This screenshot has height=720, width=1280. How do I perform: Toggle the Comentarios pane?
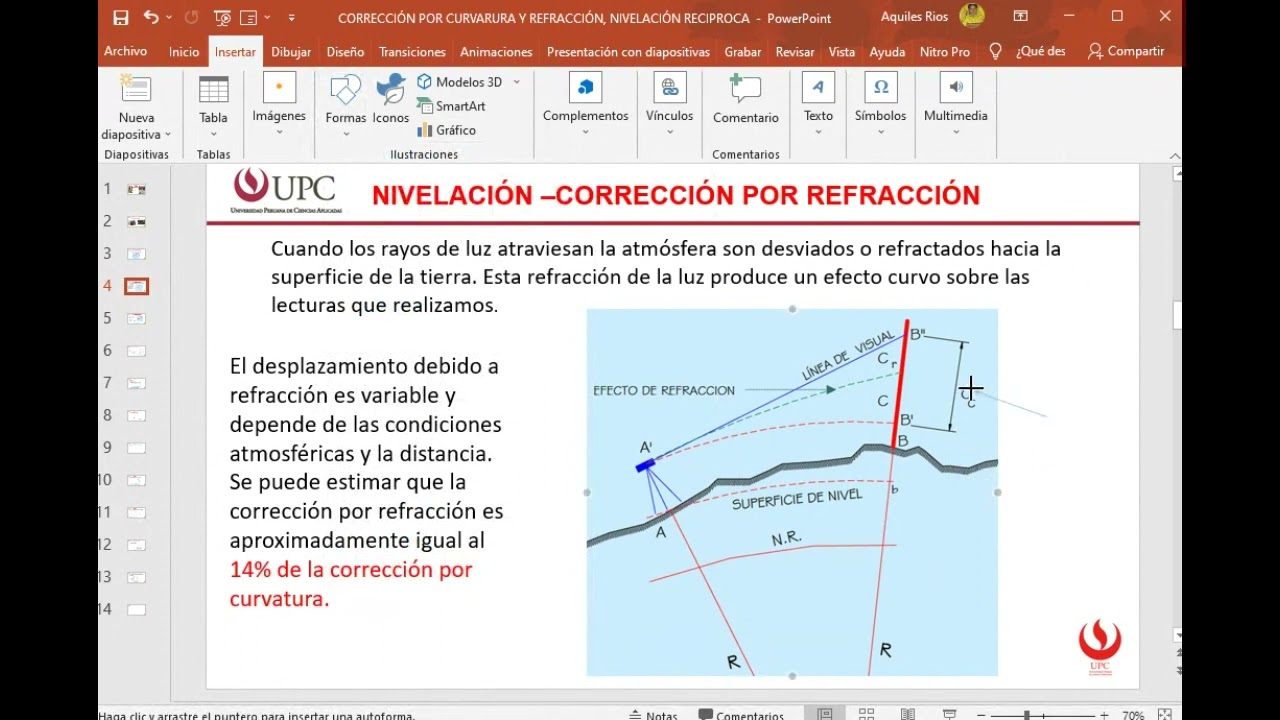tap(741, 715)
